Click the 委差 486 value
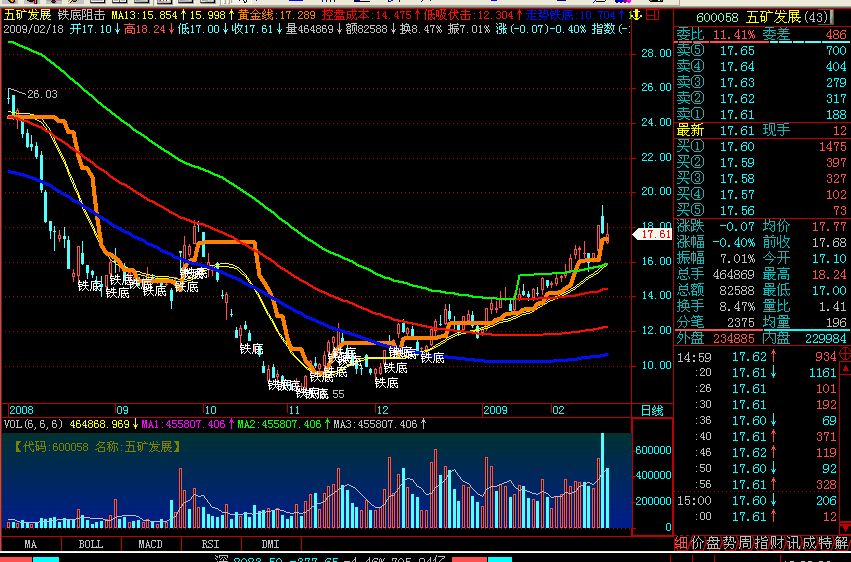Image resolution: width=851 pixels, height=562 pixels. (x=836, y=35)
